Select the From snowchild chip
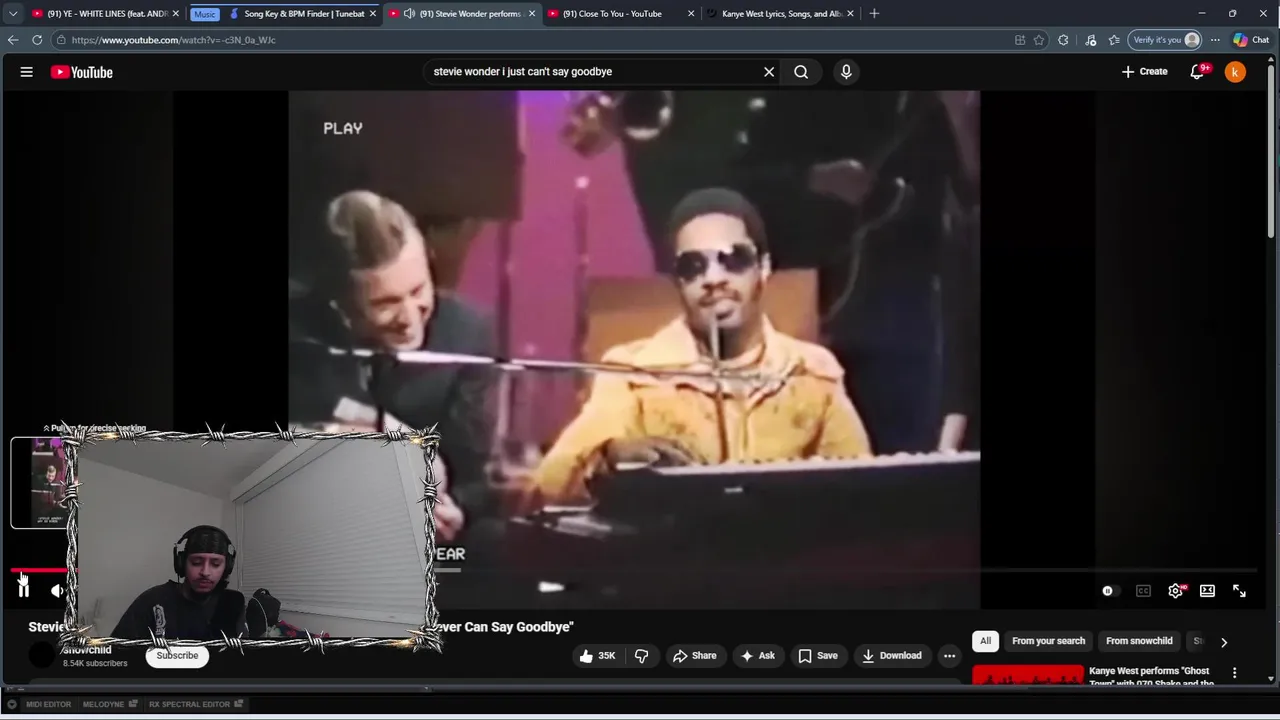This screenshot has height=720, width=1280. click(x=1139, y=641)
